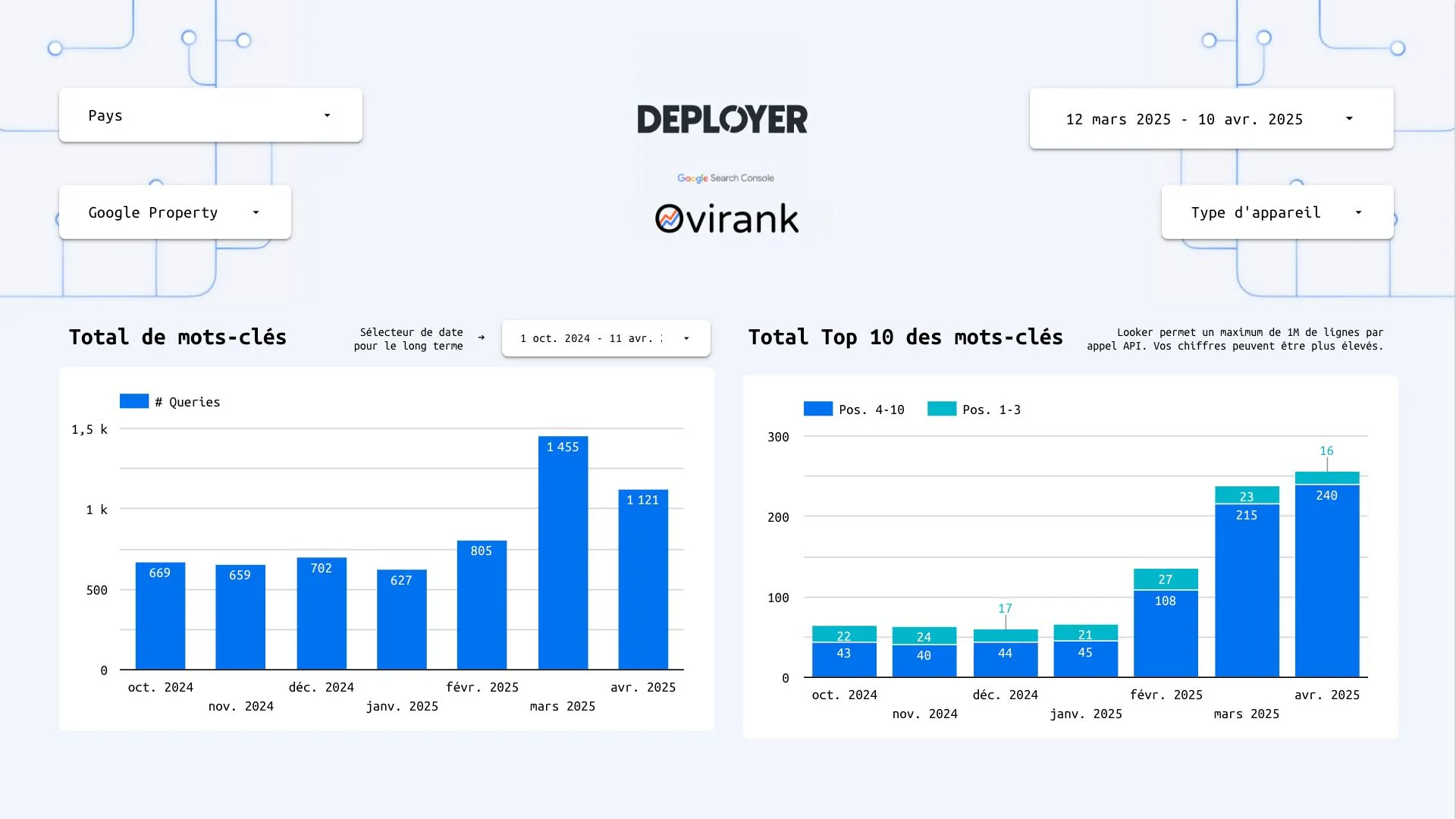The width and height of the screenshot is (1456, 819).
Task: Click the déc. 2024 Pos. 4-10 segment 44
Action: [x=1006, y=660]
